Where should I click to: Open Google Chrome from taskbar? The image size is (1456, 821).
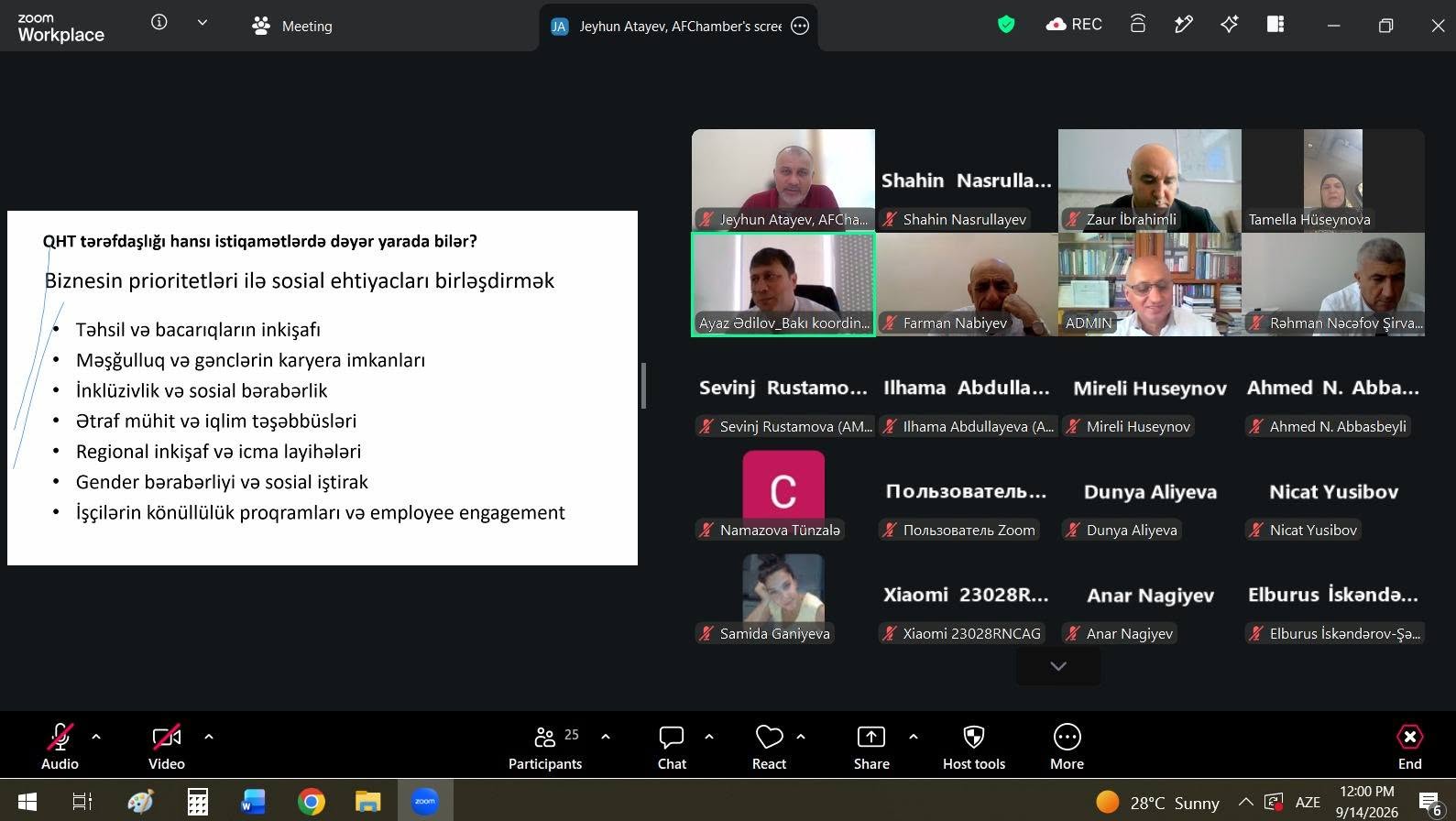pyautogui.click(x=311, y=802)
